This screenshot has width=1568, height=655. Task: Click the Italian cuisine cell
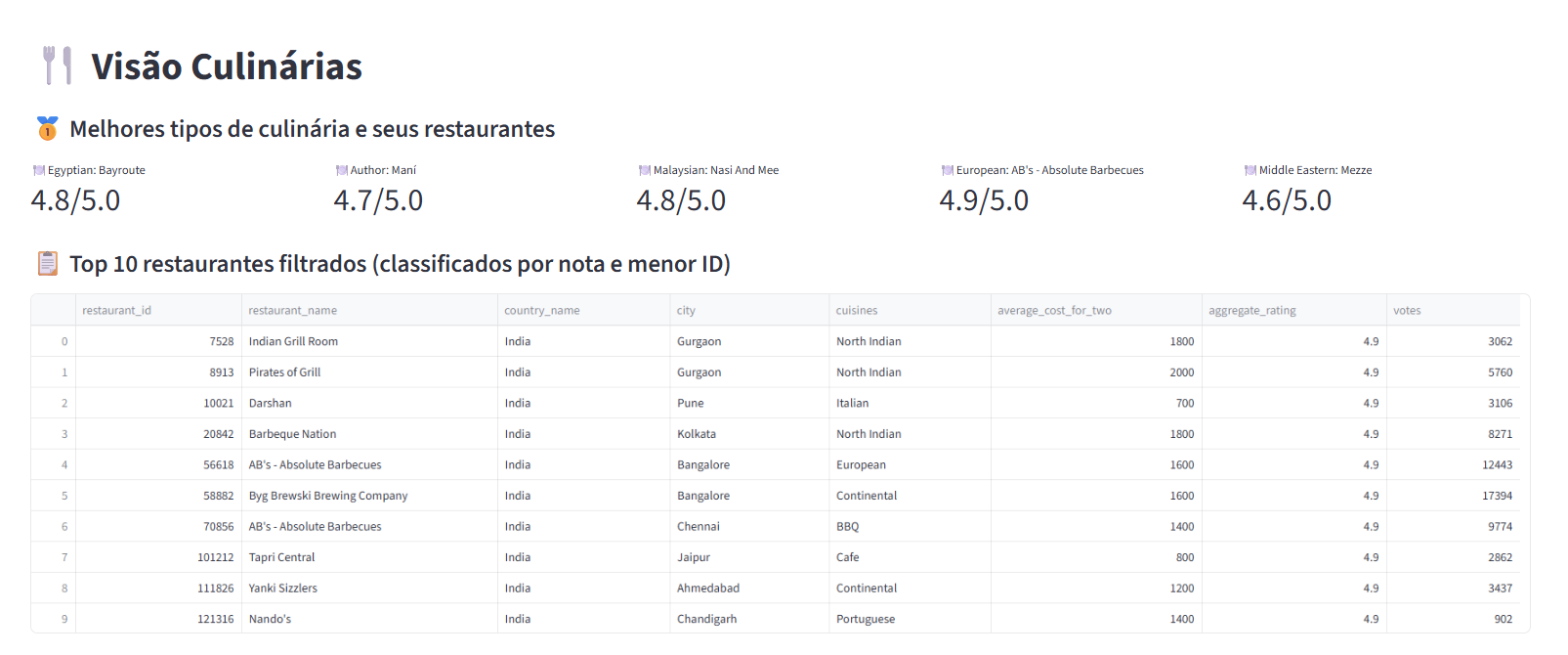coord(910,403)
